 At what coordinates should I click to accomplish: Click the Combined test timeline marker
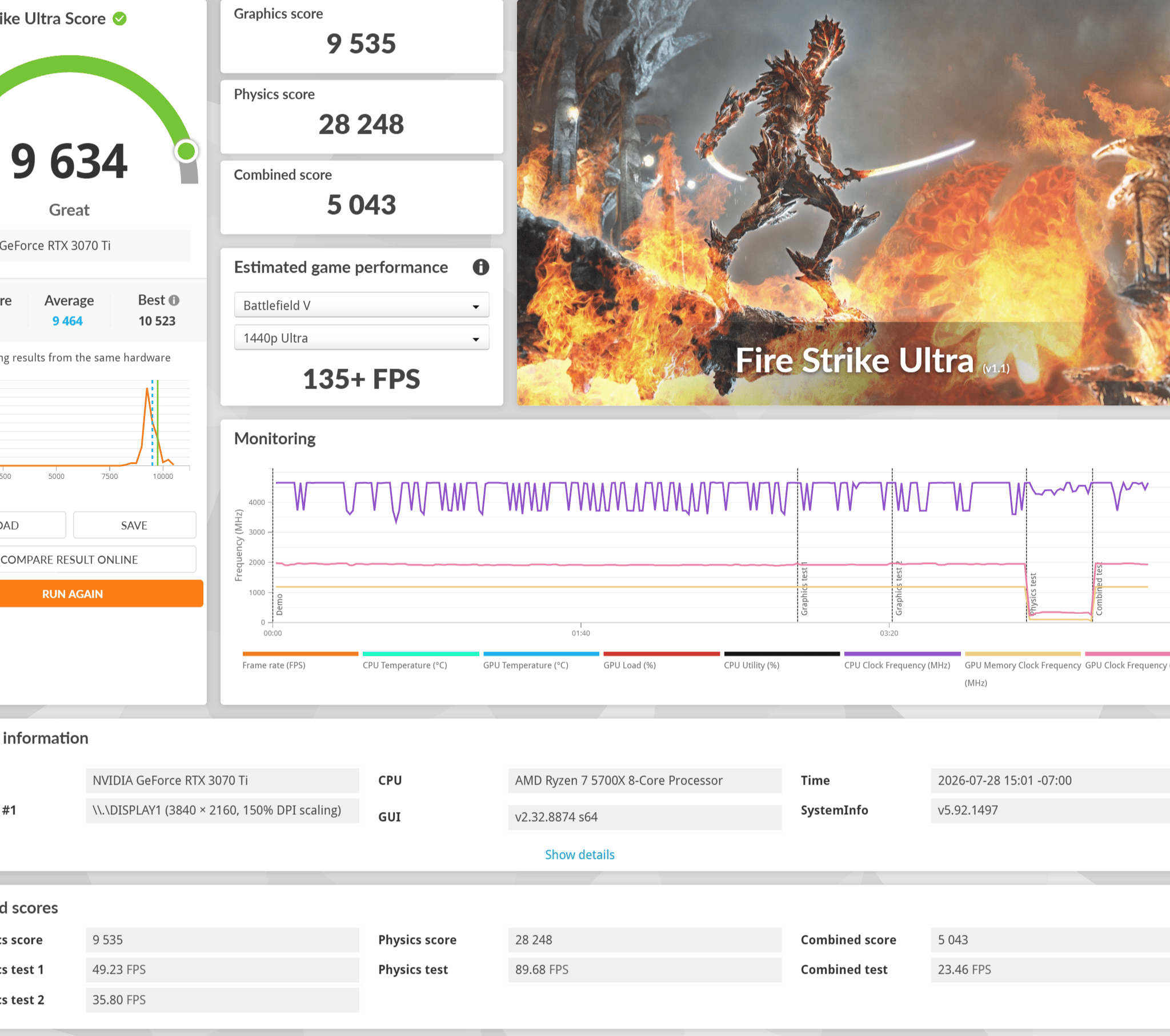[1099, 589]
